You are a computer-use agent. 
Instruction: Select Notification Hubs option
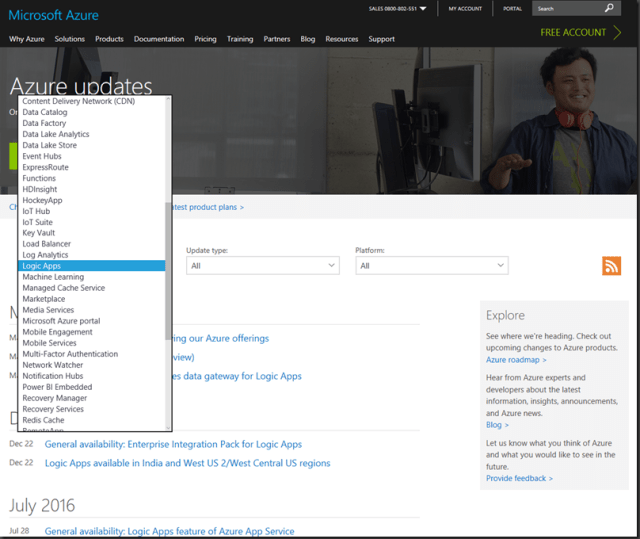click(x=92, y=376)
